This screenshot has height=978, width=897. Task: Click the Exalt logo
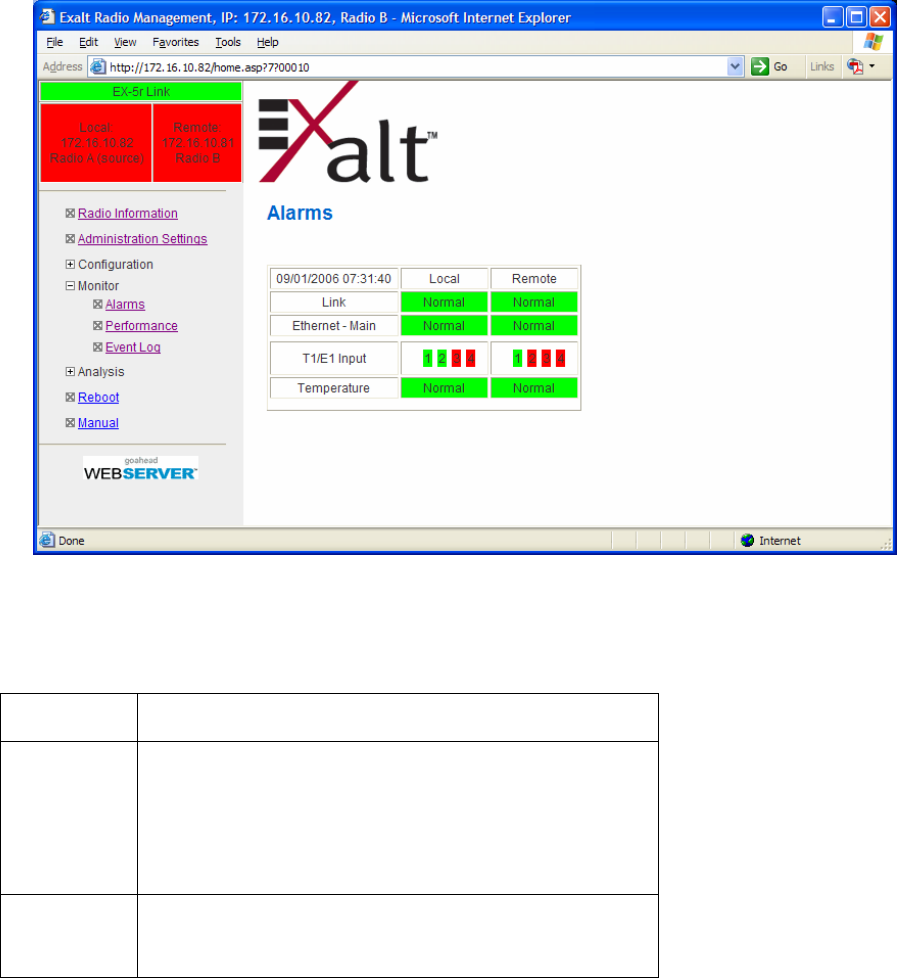pos(347,132)
